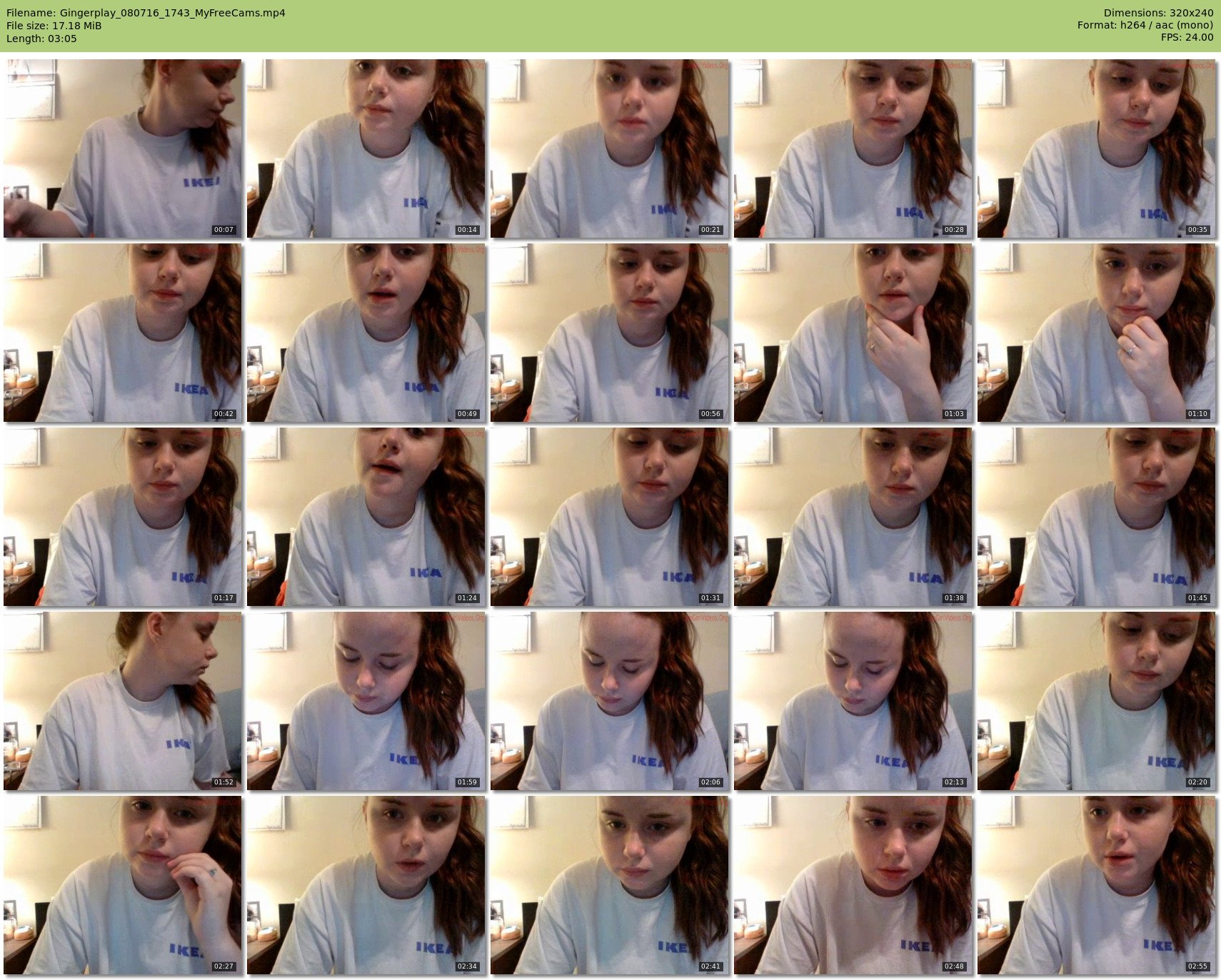Select the "Dimensions: 320x240" text
The width and height of the screenshot is (1221, 980).
(1158, 13)
